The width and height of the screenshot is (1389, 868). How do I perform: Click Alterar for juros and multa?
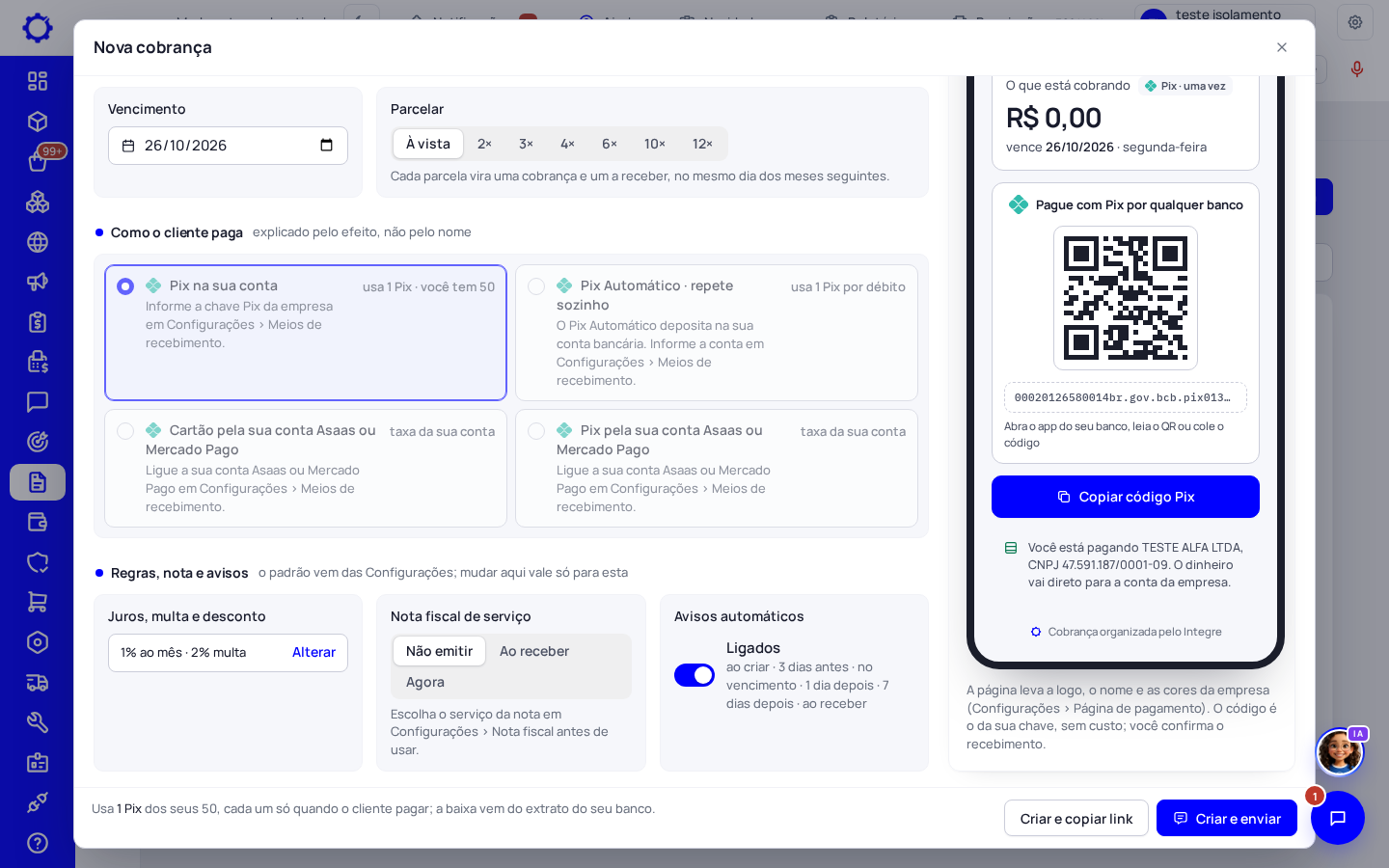313,652
